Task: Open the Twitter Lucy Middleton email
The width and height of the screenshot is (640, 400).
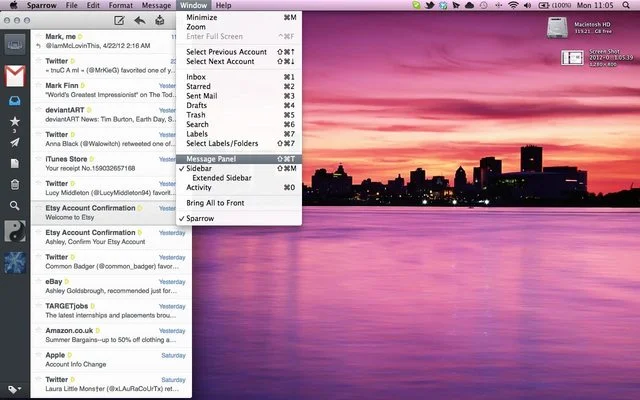Action: (104, 188)
